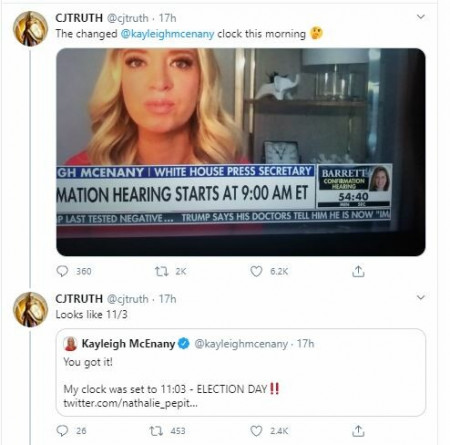This screenshot has height=445, width=450.
Task: Share the first tweet via share icon
Action: click(x=358, y=271)
